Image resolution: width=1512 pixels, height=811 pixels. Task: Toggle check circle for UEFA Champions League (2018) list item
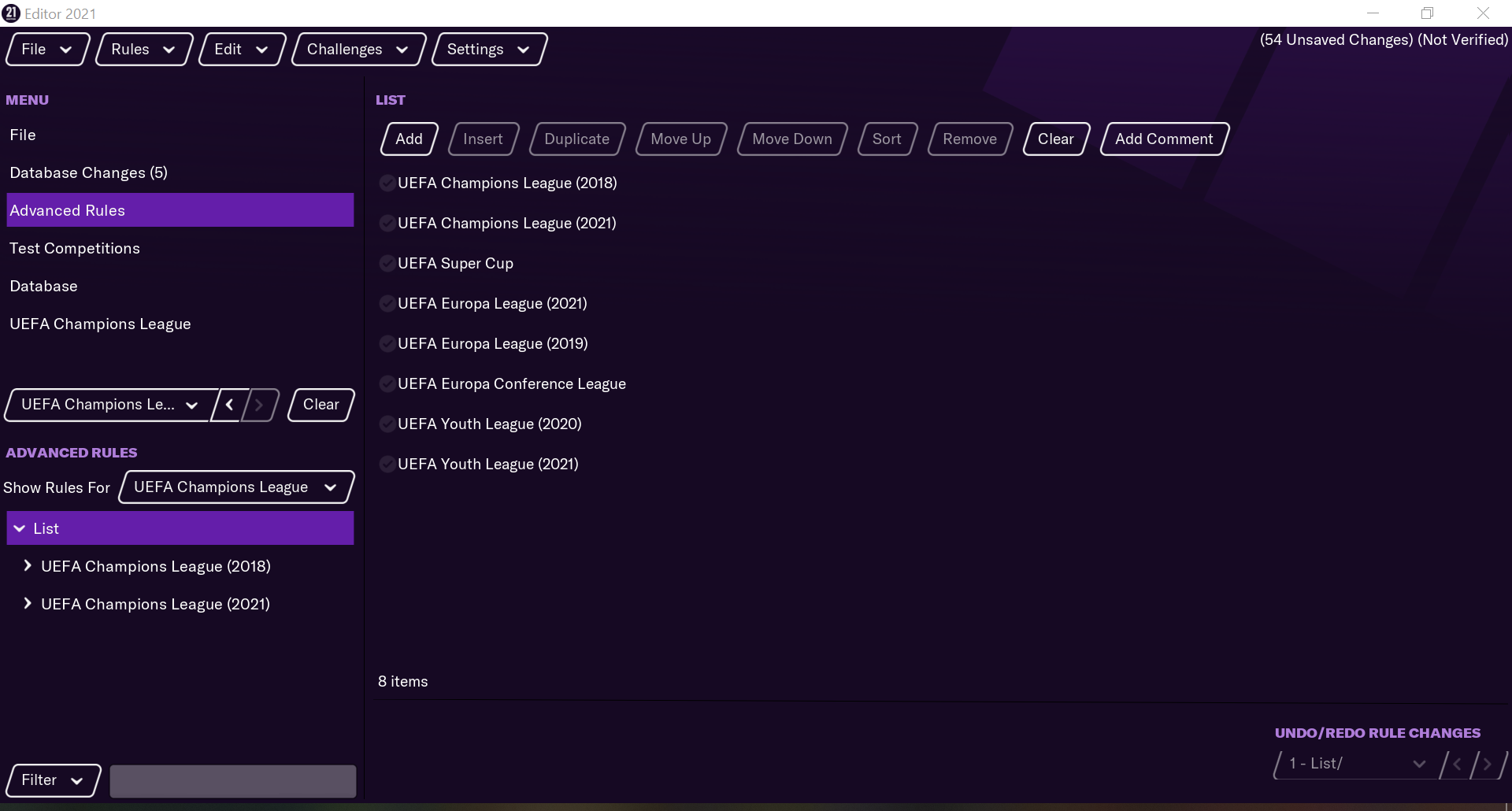(x=387, y=183)
